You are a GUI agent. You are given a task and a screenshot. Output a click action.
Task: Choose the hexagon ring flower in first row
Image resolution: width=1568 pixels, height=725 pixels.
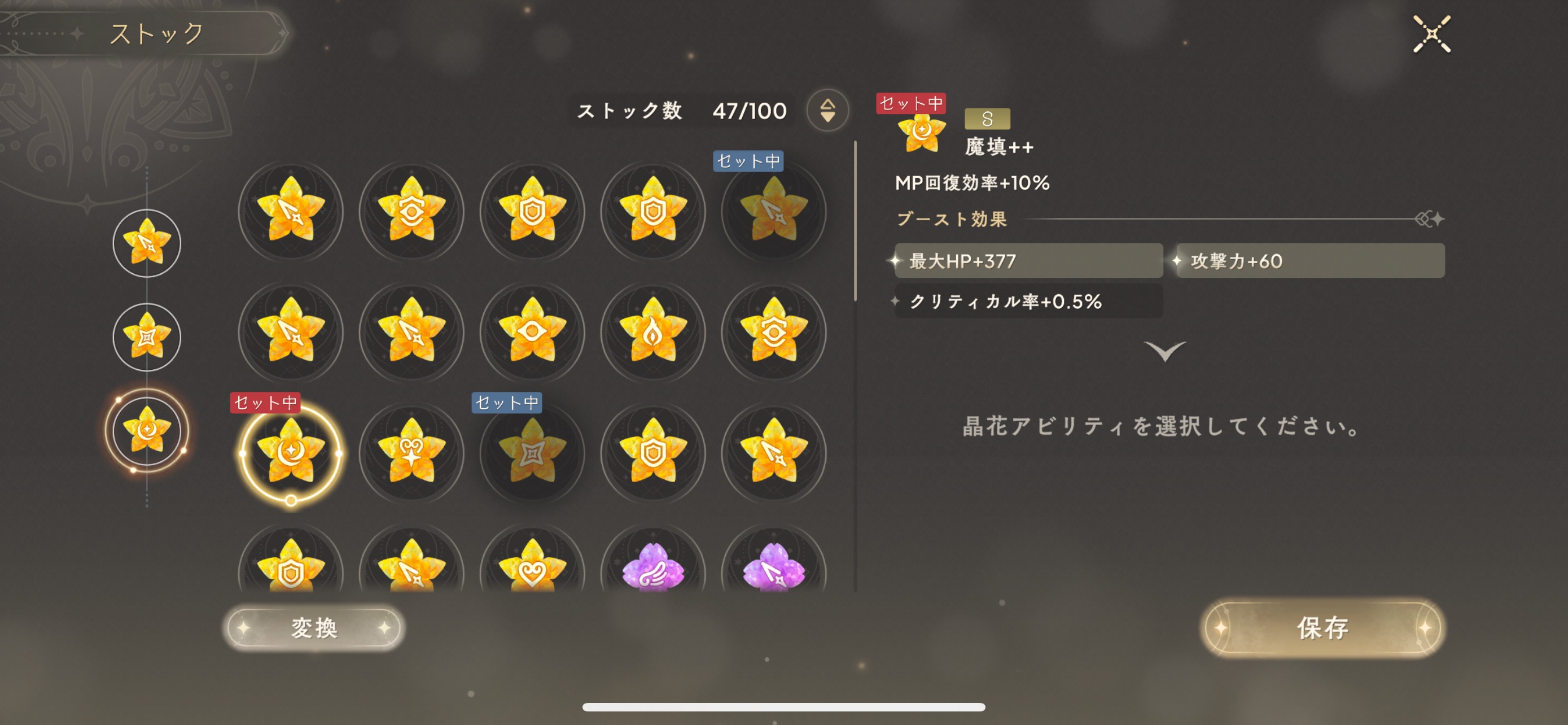[411, 211]
